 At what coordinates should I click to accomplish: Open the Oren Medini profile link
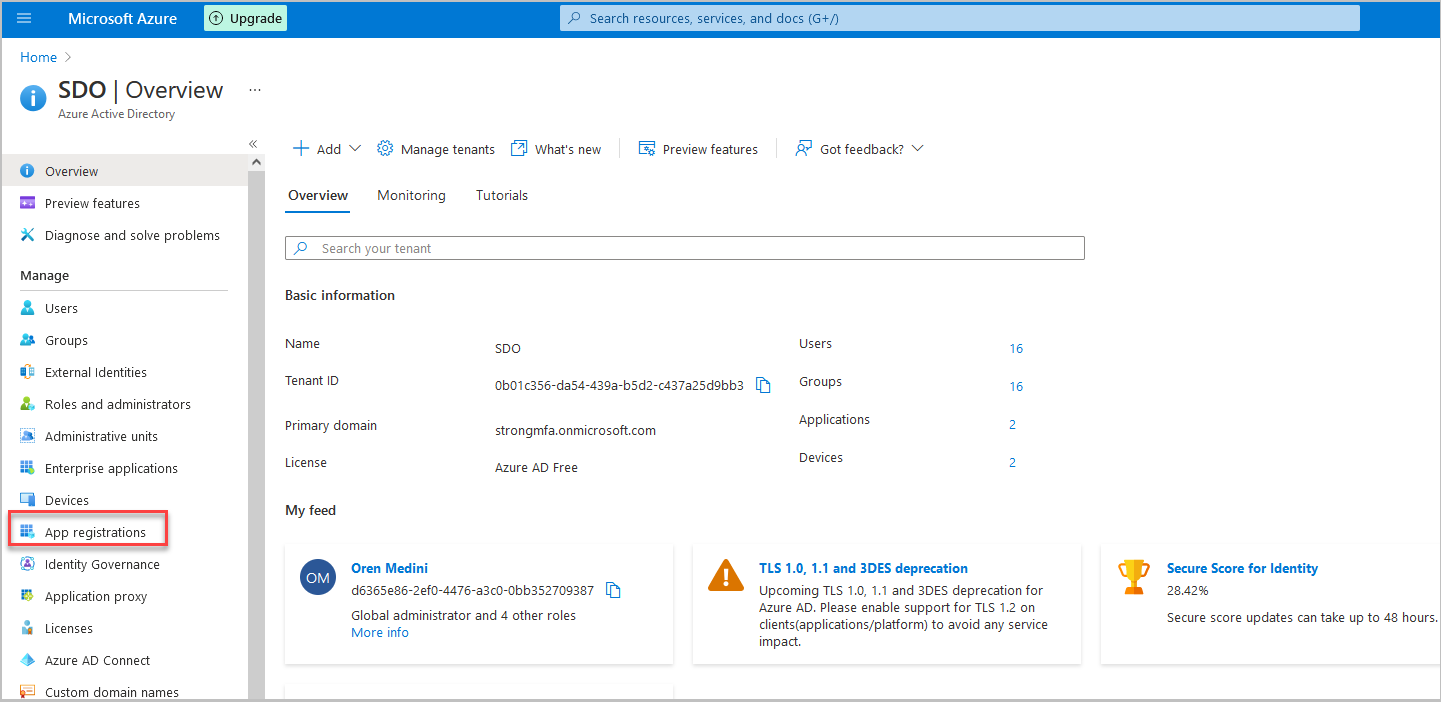click(389, 568)
